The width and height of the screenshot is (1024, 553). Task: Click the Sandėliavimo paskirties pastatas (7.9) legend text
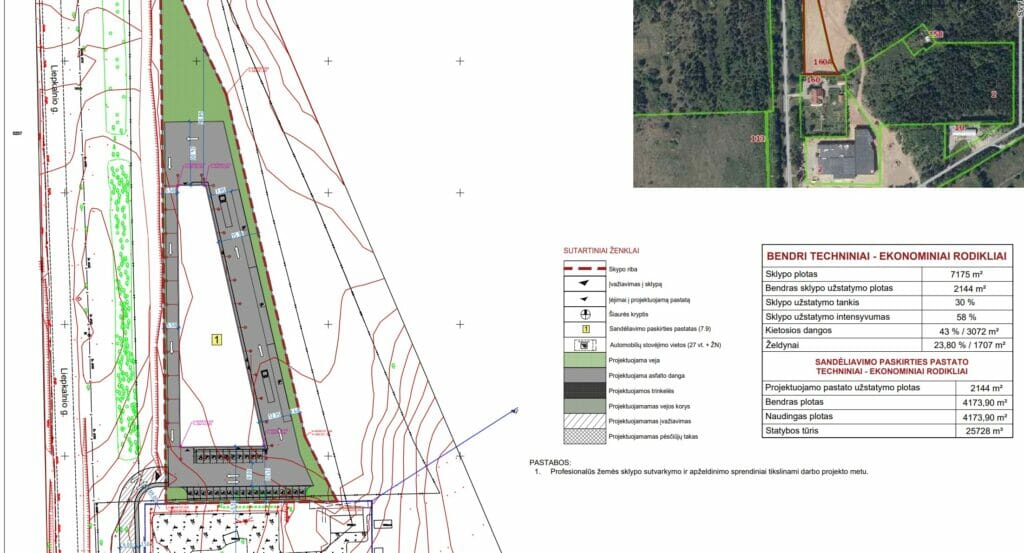(x=660, y=329)
